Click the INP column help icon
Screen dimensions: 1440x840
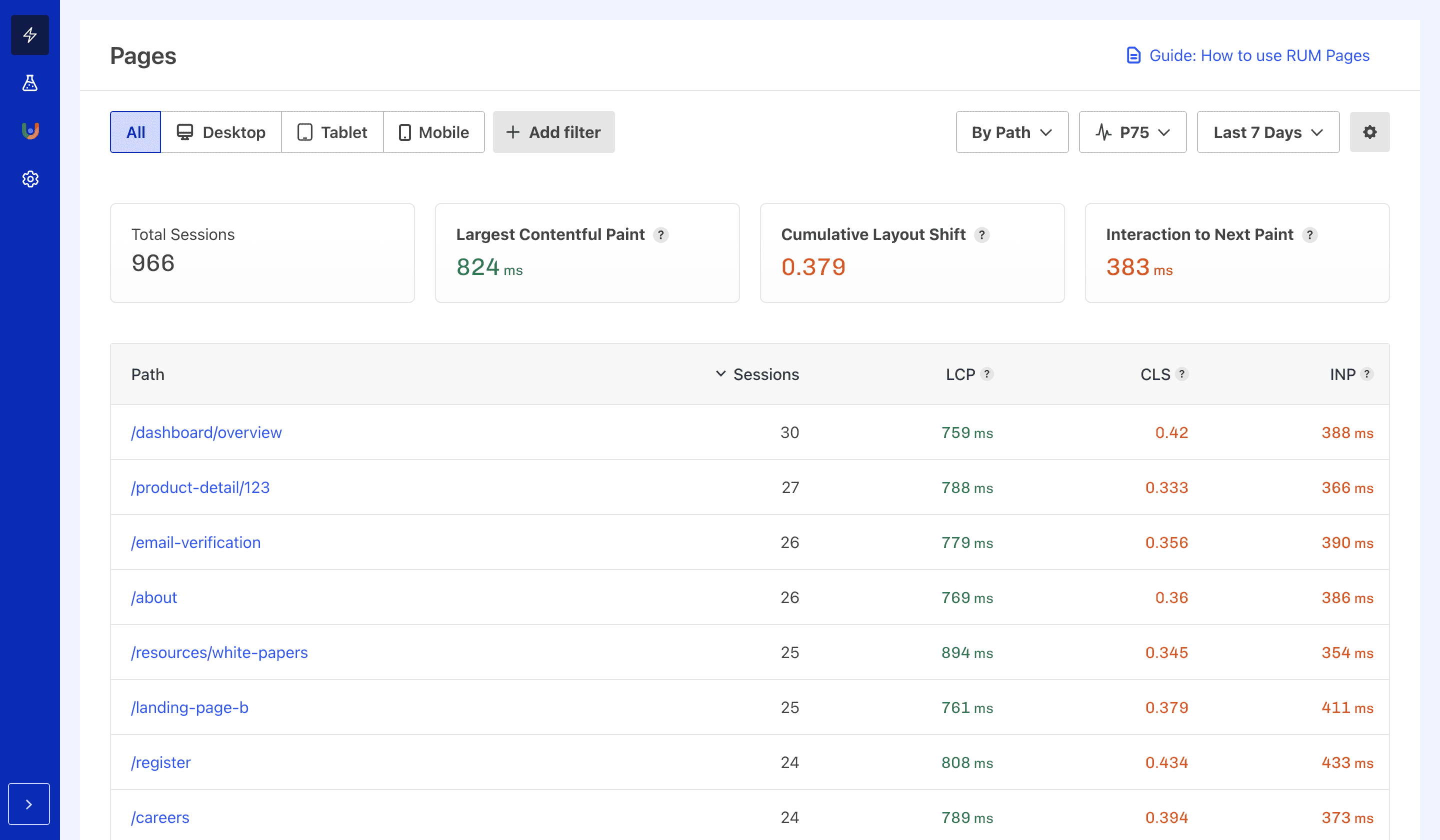tap(1366, 373)
